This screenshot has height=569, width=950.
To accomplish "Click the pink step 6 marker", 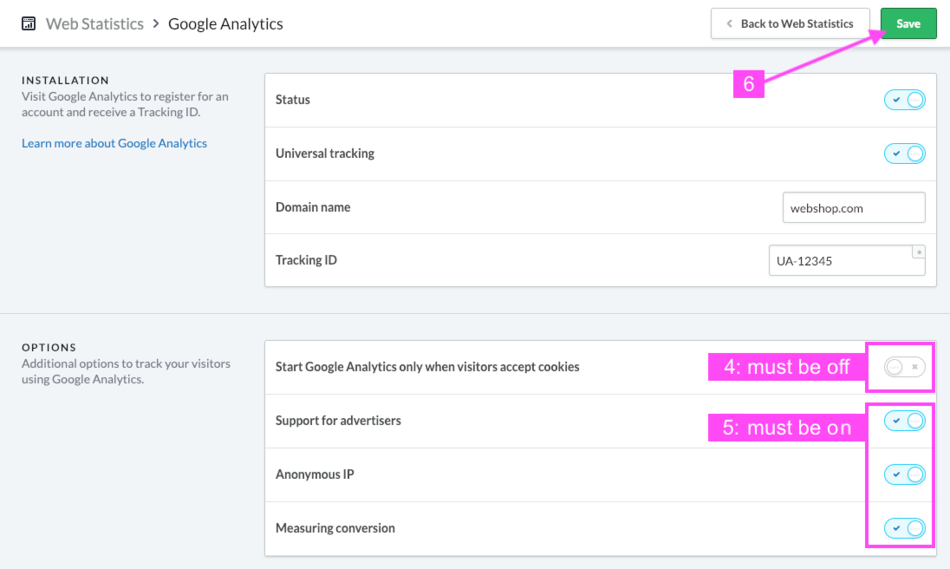I will point(749,84).
